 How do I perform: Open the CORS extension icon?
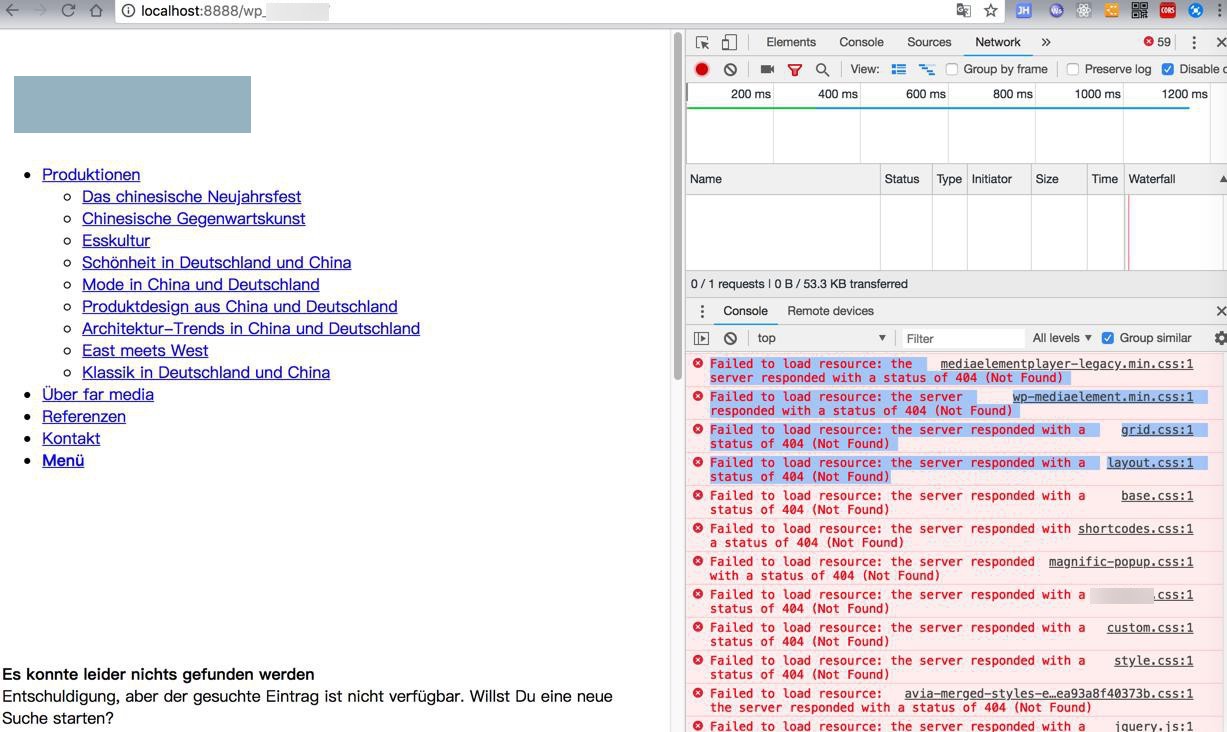[1167, 10]
